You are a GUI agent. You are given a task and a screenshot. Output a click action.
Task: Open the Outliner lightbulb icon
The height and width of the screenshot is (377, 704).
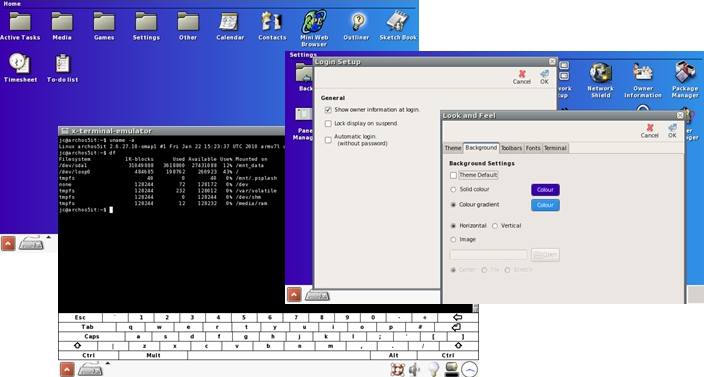point(356,26)
